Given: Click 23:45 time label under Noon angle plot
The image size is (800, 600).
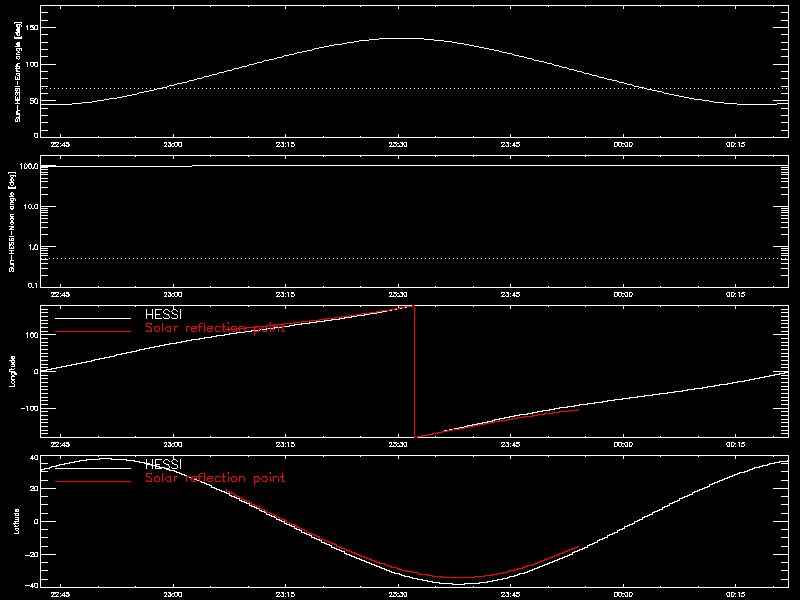Looking at the screenshot, I should pos(511,294).
